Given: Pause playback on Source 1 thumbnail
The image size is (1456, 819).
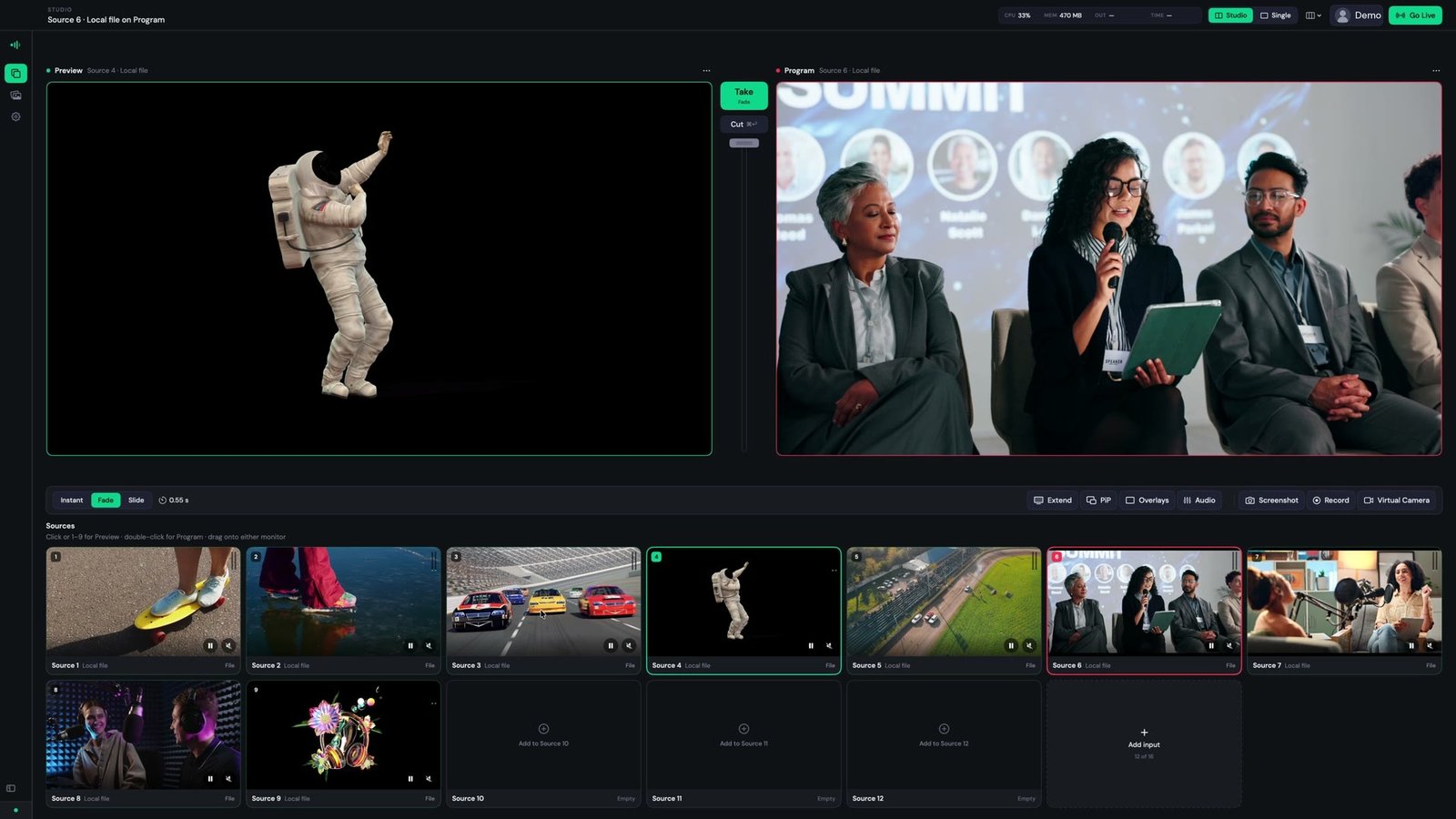Looking at the screenshot, I should pyautogui.click(x=210, y=646).
